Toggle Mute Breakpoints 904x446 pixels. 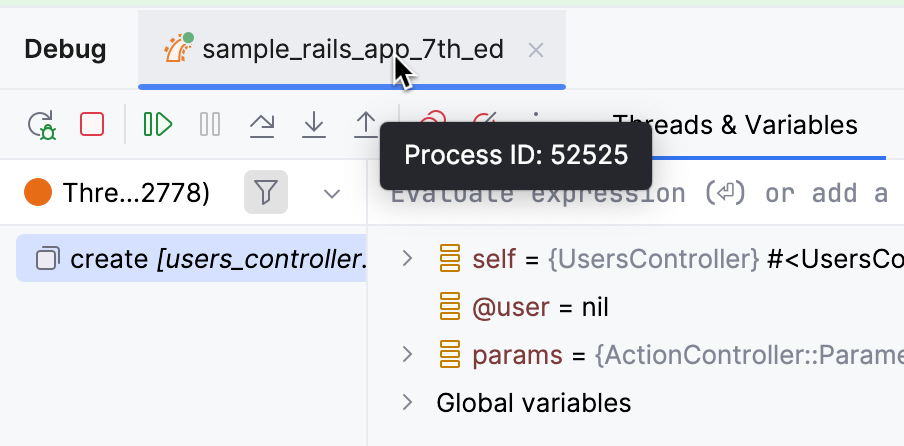click(x=485, y=120)
